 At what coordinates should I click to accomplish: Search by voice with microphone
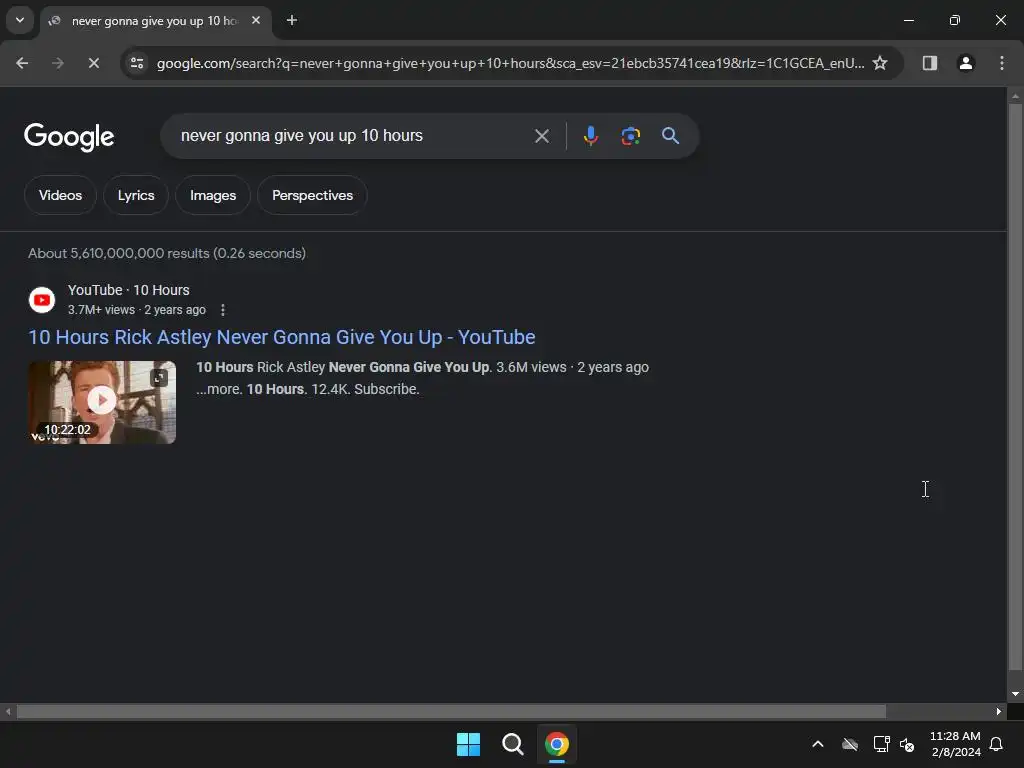point(590,136)
